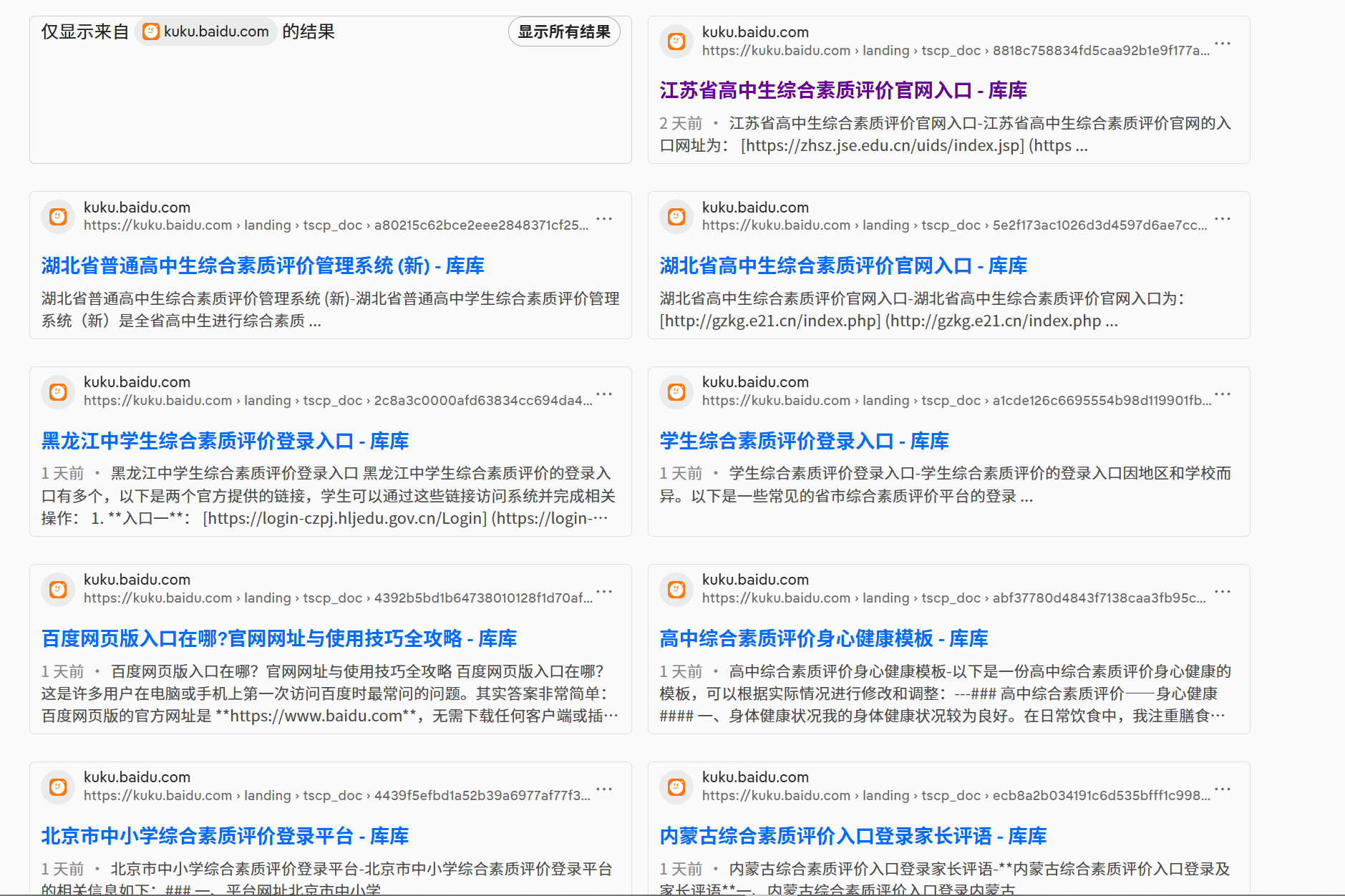
Task: Click the favicon of 高中综合素质评价身心健康模板 result
Action: [x=676, y=590]
